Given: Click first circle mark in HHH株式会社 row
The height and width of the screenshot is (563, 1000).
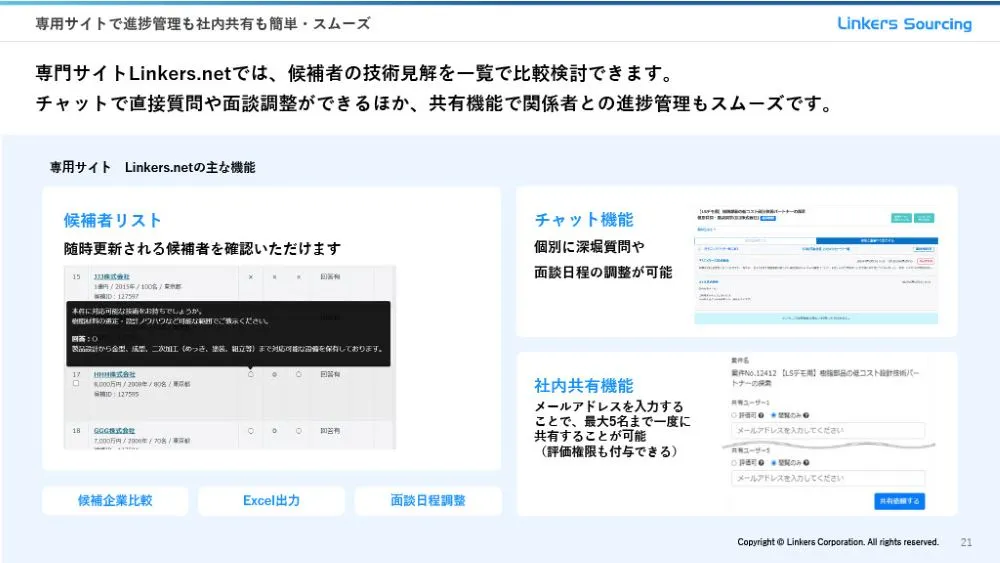Looking at the screenshot, I should [251, 374].
